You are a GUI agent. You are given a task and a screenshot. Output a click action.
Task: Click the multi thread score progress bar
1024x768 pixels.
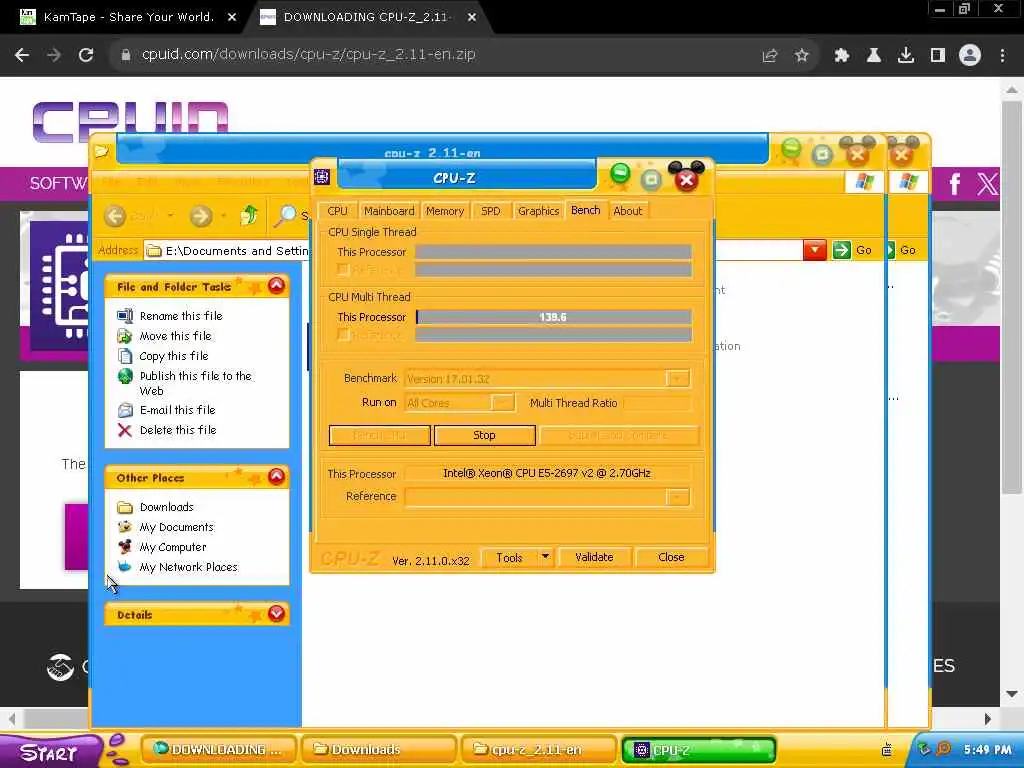[553, 317]
